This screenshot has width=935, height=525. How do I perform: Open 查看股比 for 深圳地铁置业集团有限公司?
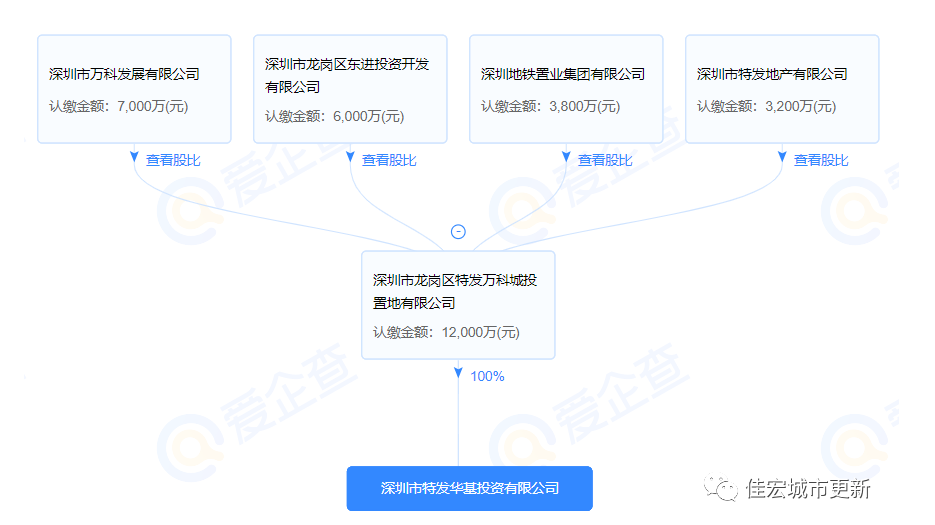tap(605, 160)
